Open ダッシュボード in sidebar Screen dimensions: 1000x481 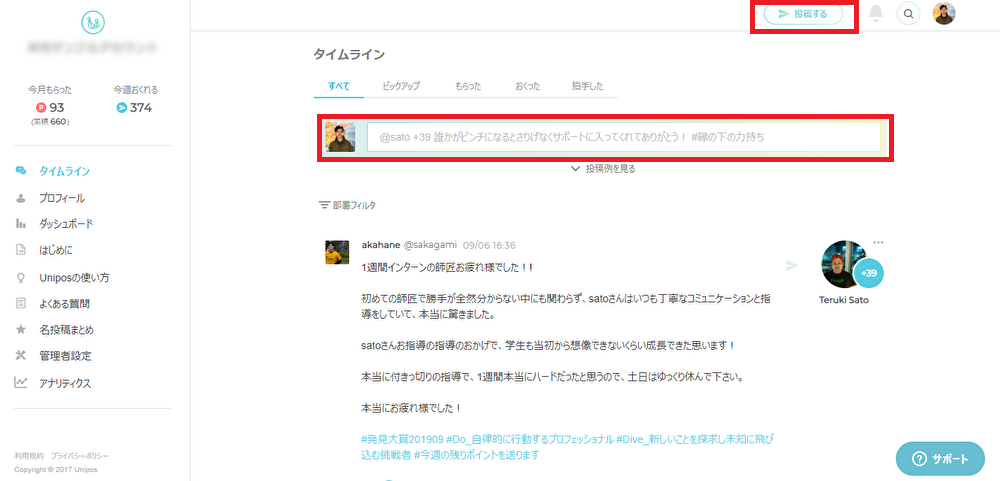(66, 224)
